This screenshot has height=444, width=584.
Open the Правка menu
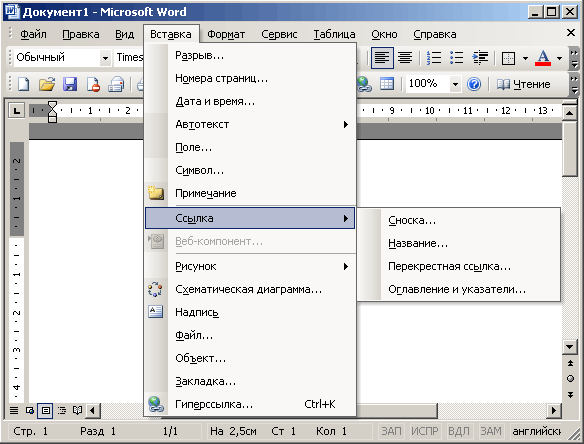81,34
